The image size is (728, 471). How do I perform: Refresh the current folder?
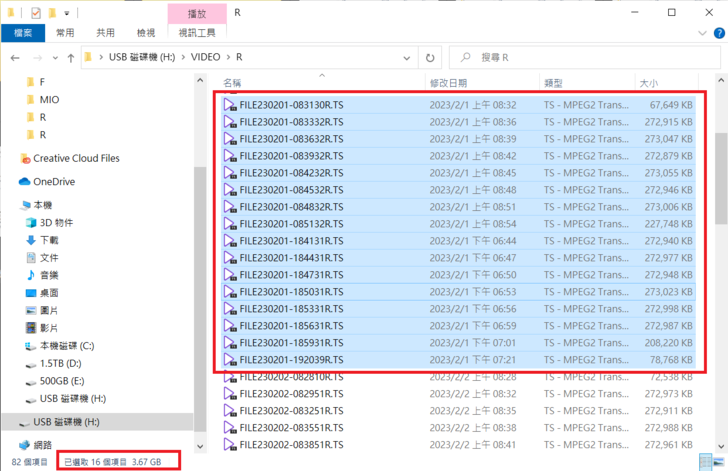pyautogui.click(x=430, y=58)
